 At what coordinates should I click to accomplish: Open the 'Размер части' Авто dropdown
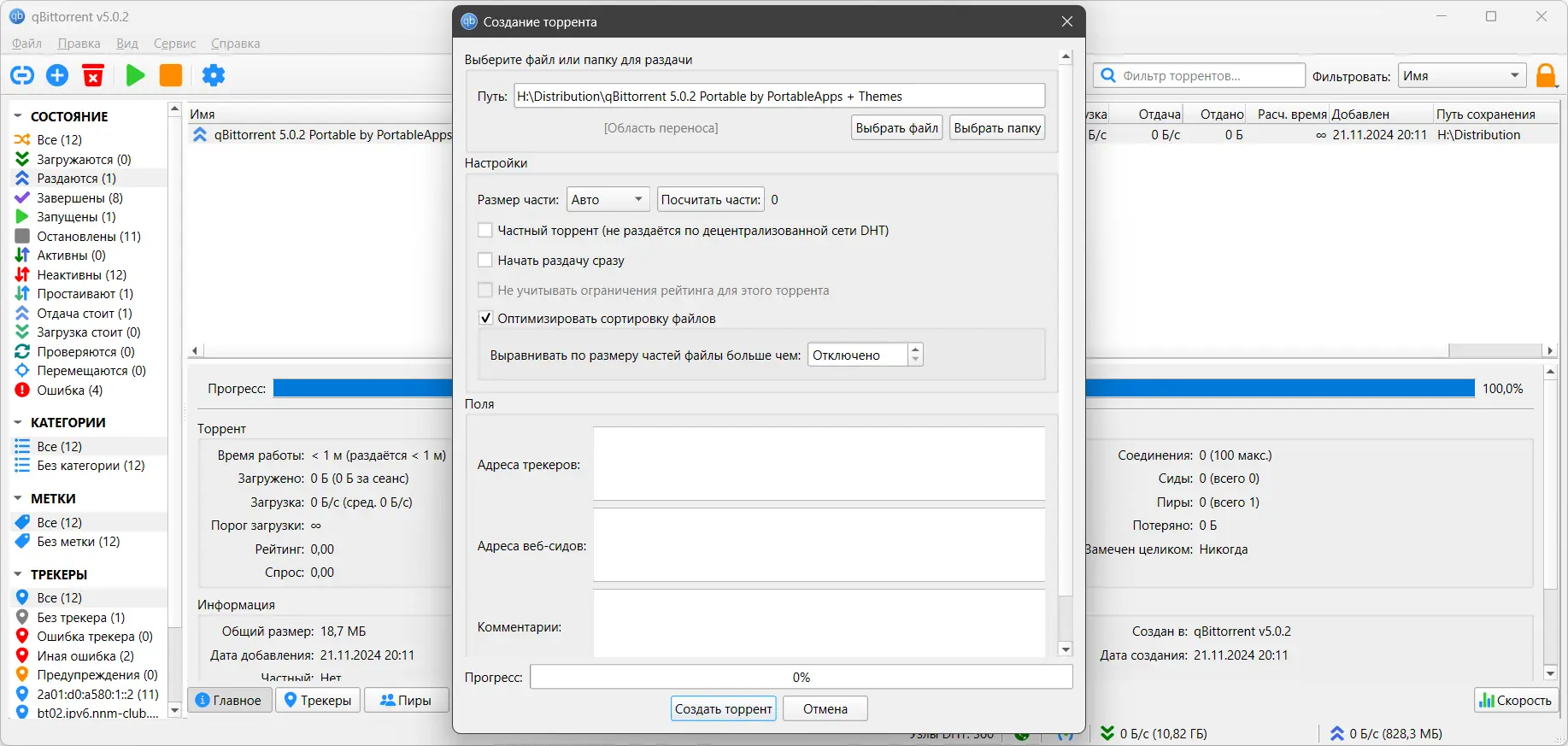(x=608, y=199)
